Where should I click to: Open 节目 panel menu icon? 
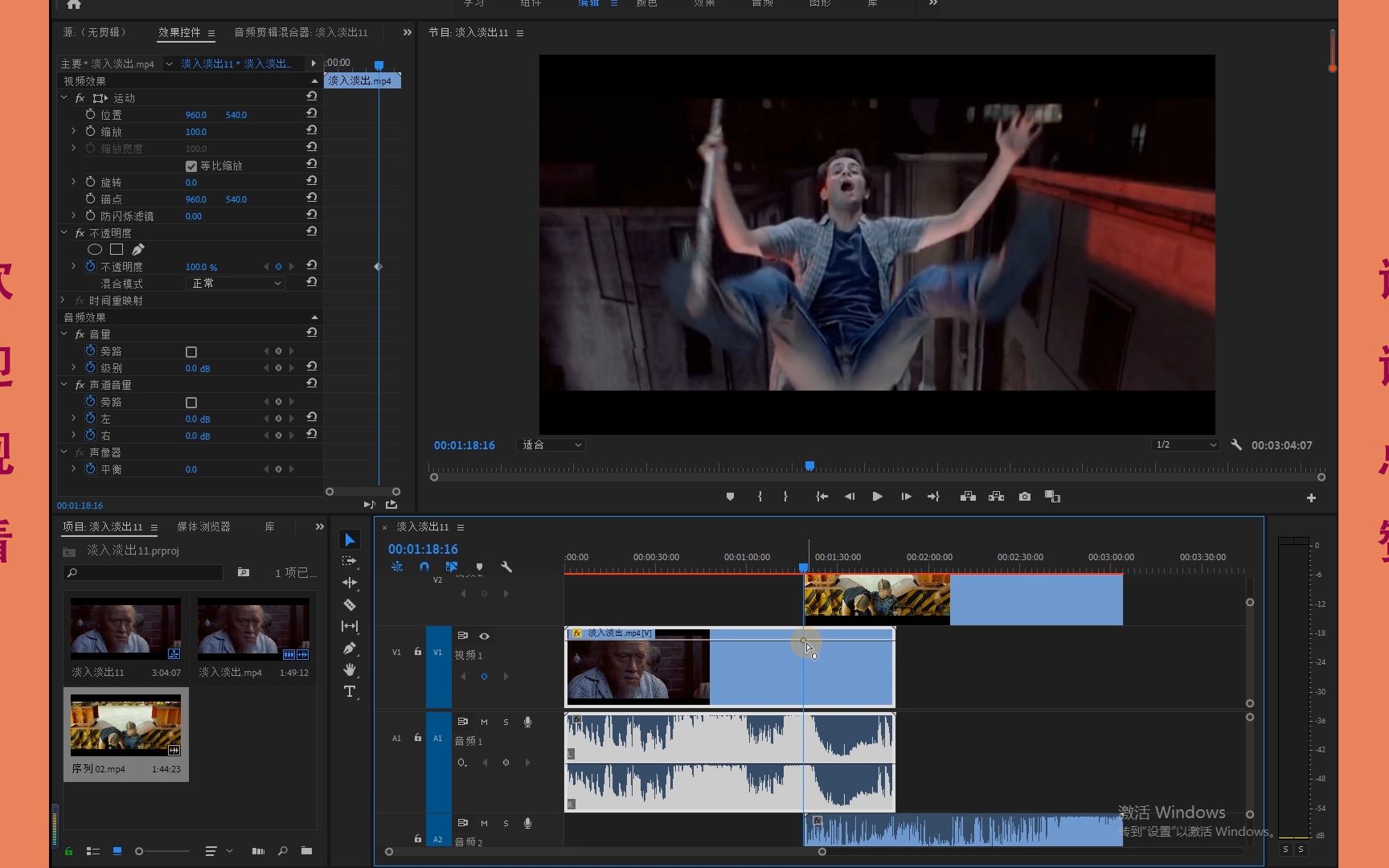tap(520, 33)
